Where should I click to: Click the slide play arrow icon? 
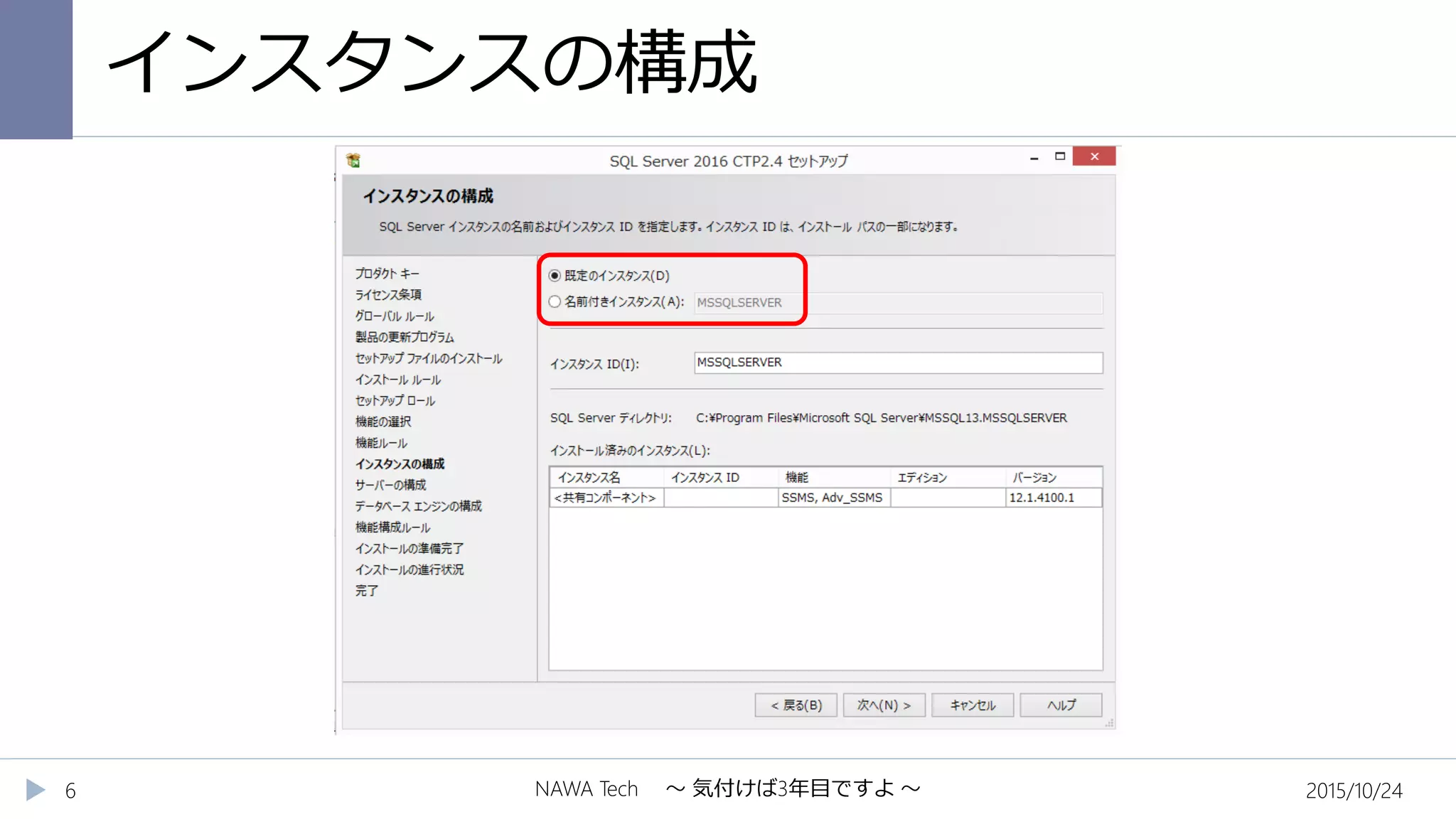pos(36,790)
